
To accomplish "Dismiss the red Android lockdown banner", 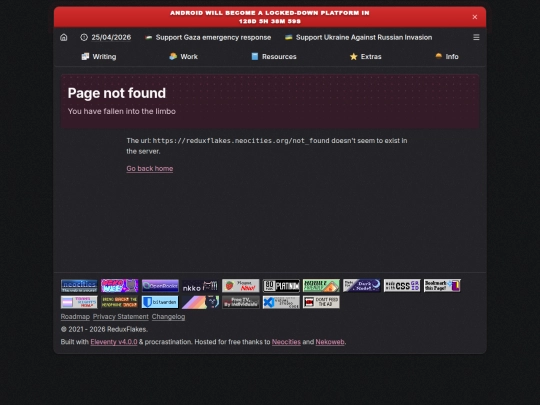I will (475, 17).
